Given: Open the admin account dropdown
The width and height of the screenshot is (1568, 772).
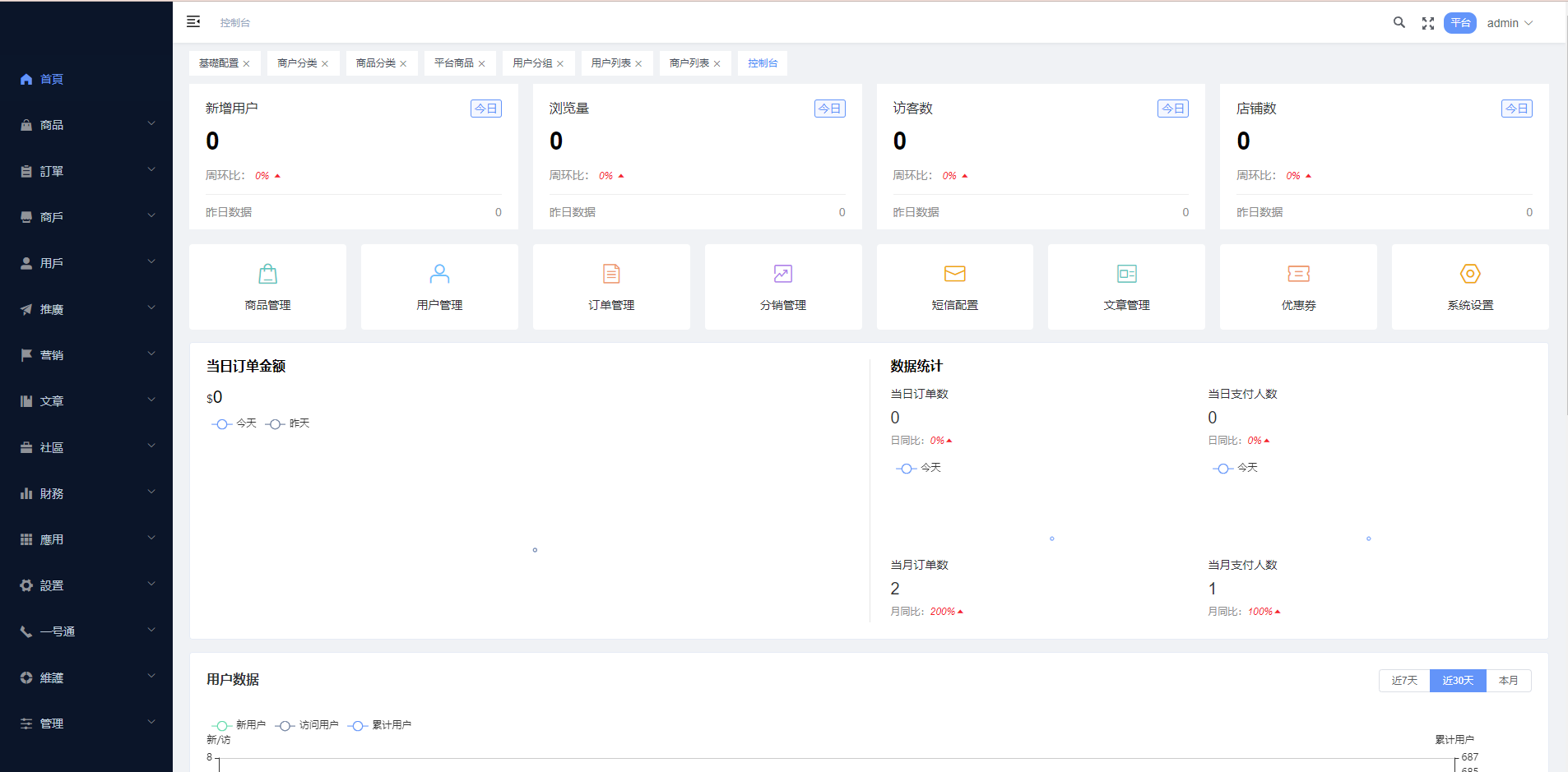Looking at the screenshot, I should point(1510,23).
